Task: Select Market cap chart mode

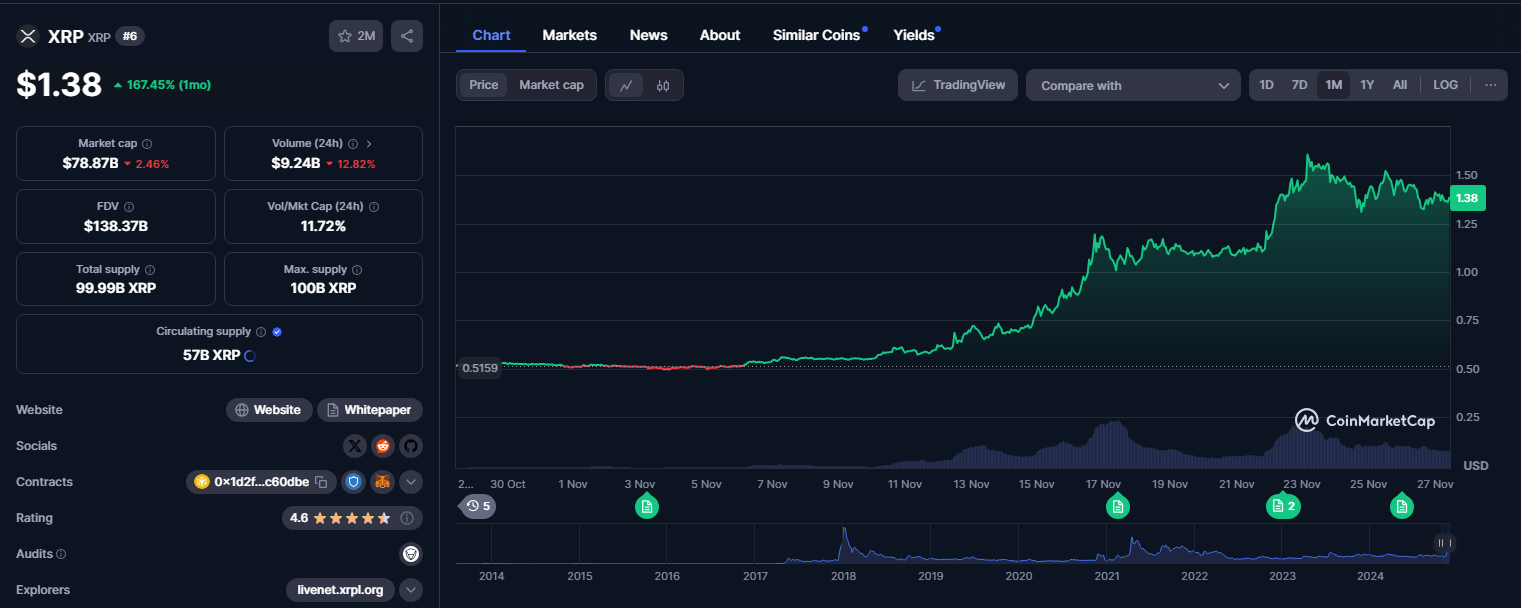Action: 551,85
